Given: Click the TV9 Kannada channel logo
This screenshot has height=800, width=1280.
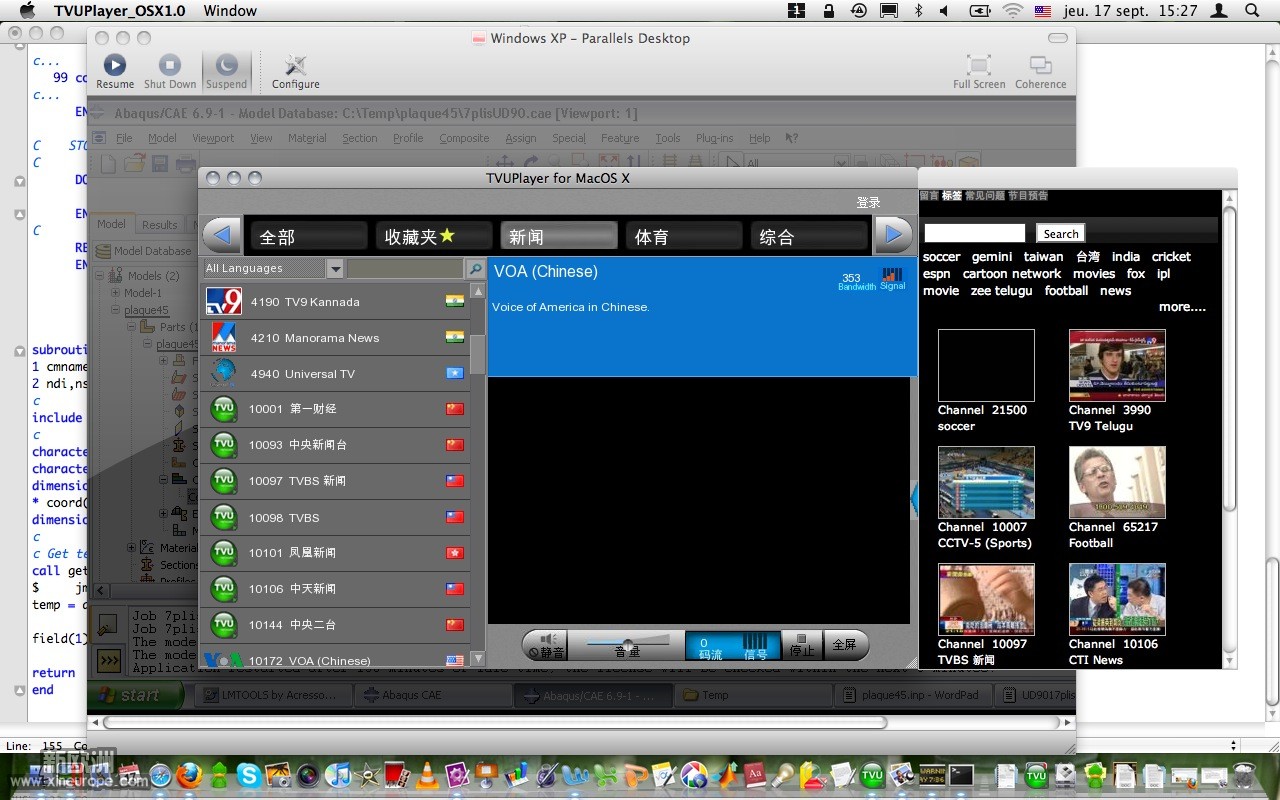Looking at the screenshot, I should tap(224, 301).
